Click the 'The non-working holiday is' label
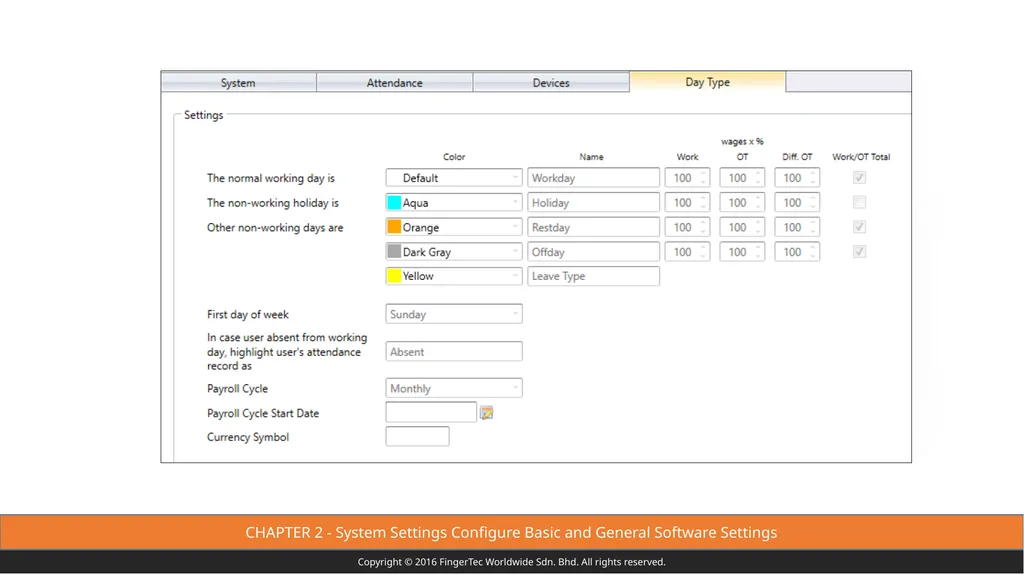The width and height of the screenshot is (1024, 575). (273, 203)
